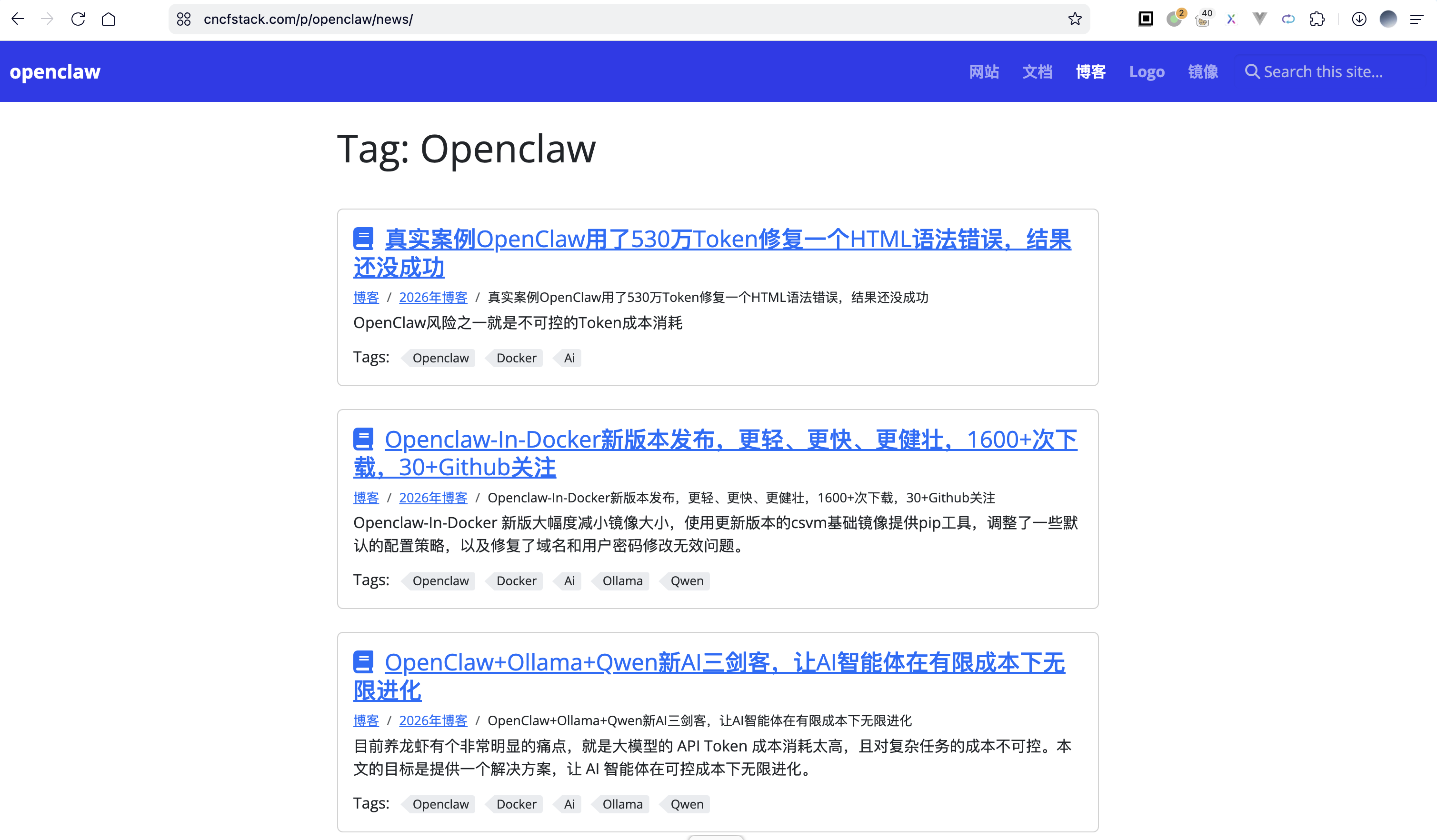
Task: Open the browser downloads icon
Action: pos(1359,19)
